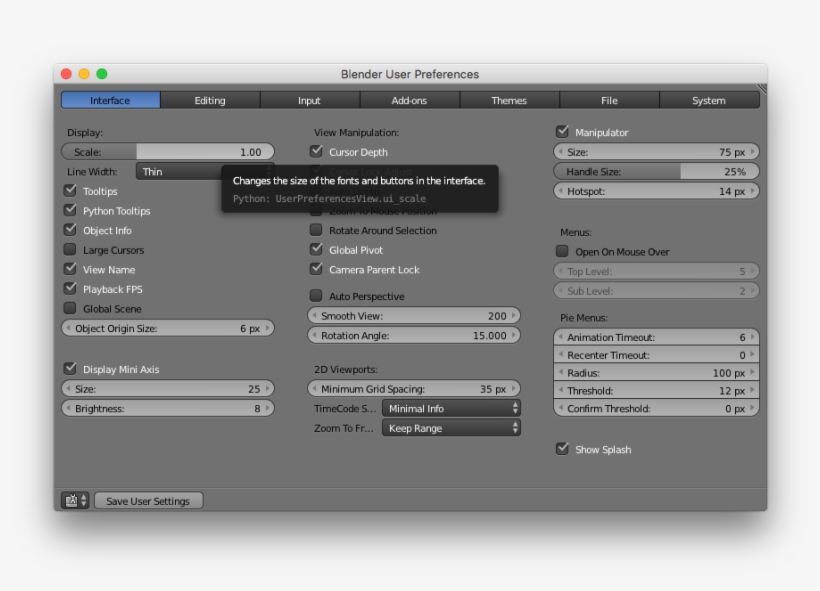Adjust the Handle Size slider

(656, 172)
